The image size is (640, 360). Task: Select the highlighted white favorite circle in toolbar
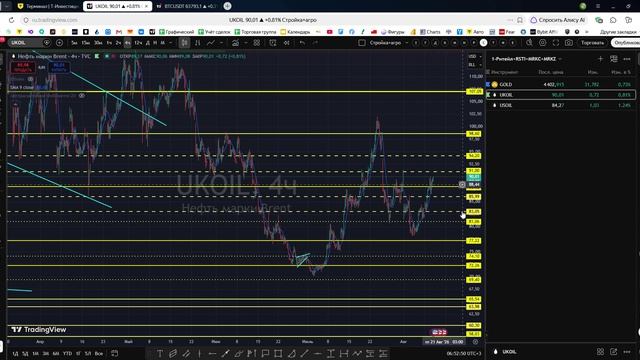[x=483, y=42]
